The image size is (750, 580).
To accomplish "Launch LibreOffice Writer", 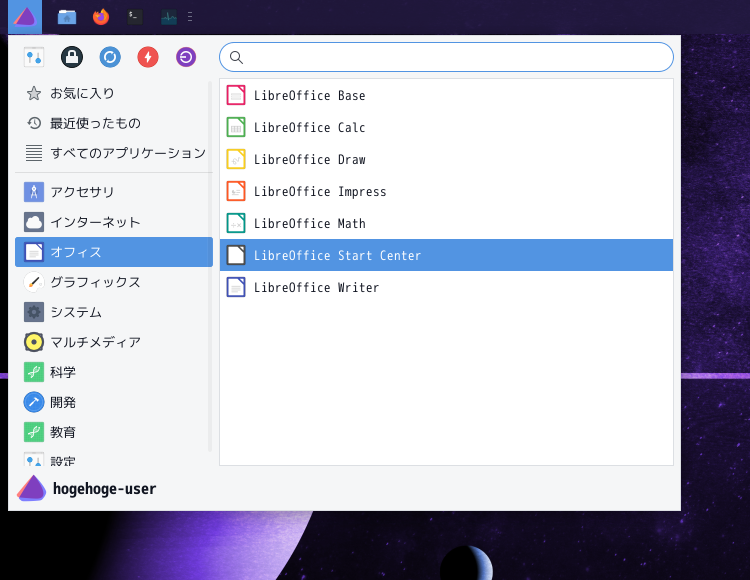I will pos(446,287).
